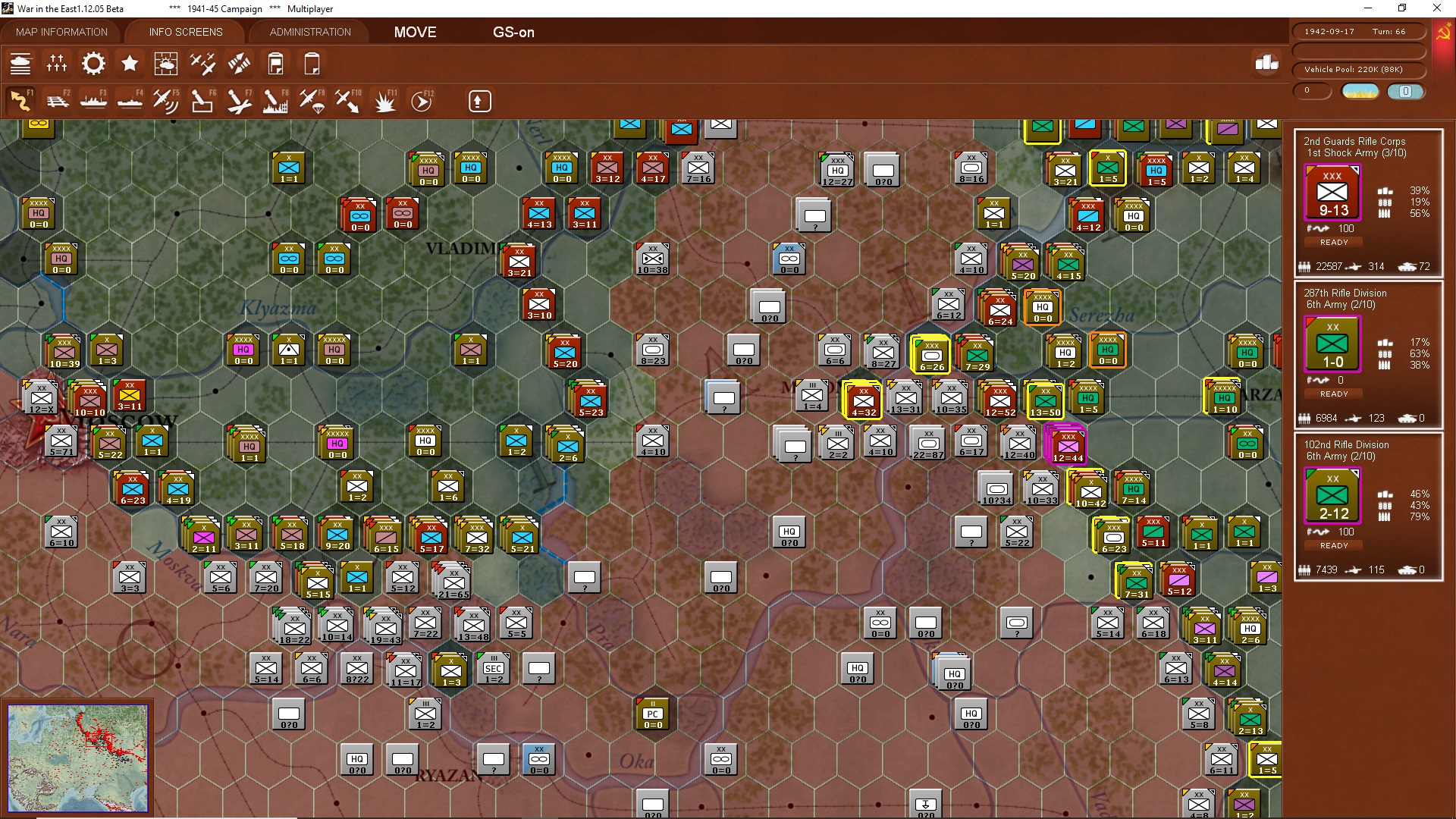Select the F9 air transport mode

pyautogui.click(x=312, y=101)
